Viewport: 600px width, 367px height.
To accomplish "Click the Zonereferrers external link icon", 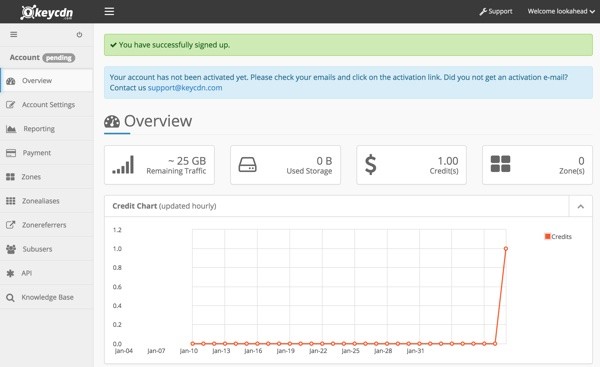I will pyautogui.click(x=11, y=225).
